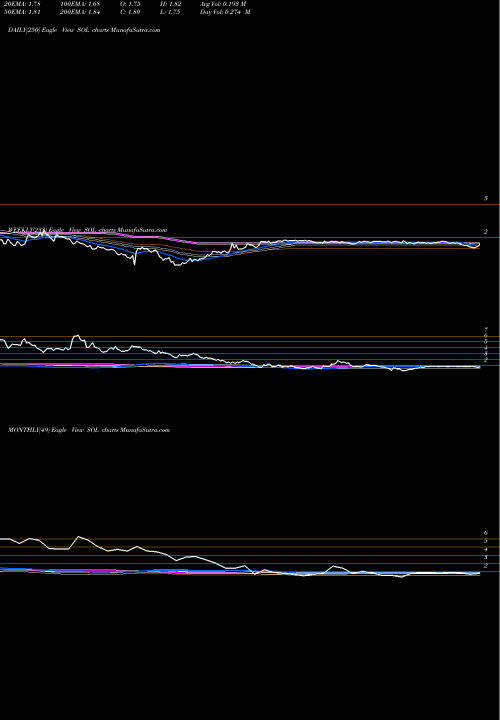
Task: Click the low price L: 1.75
Action: click(x=172, y=12)
